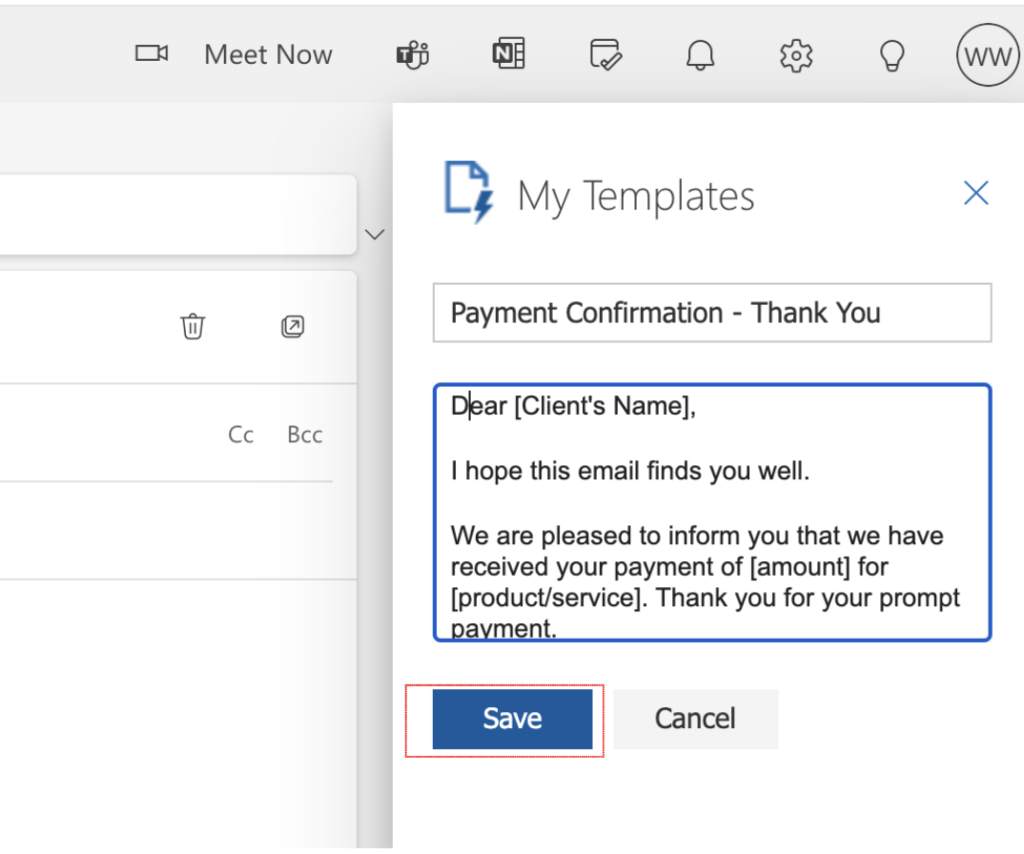
Task: Select the template title field
Action: tap(712, 312)
